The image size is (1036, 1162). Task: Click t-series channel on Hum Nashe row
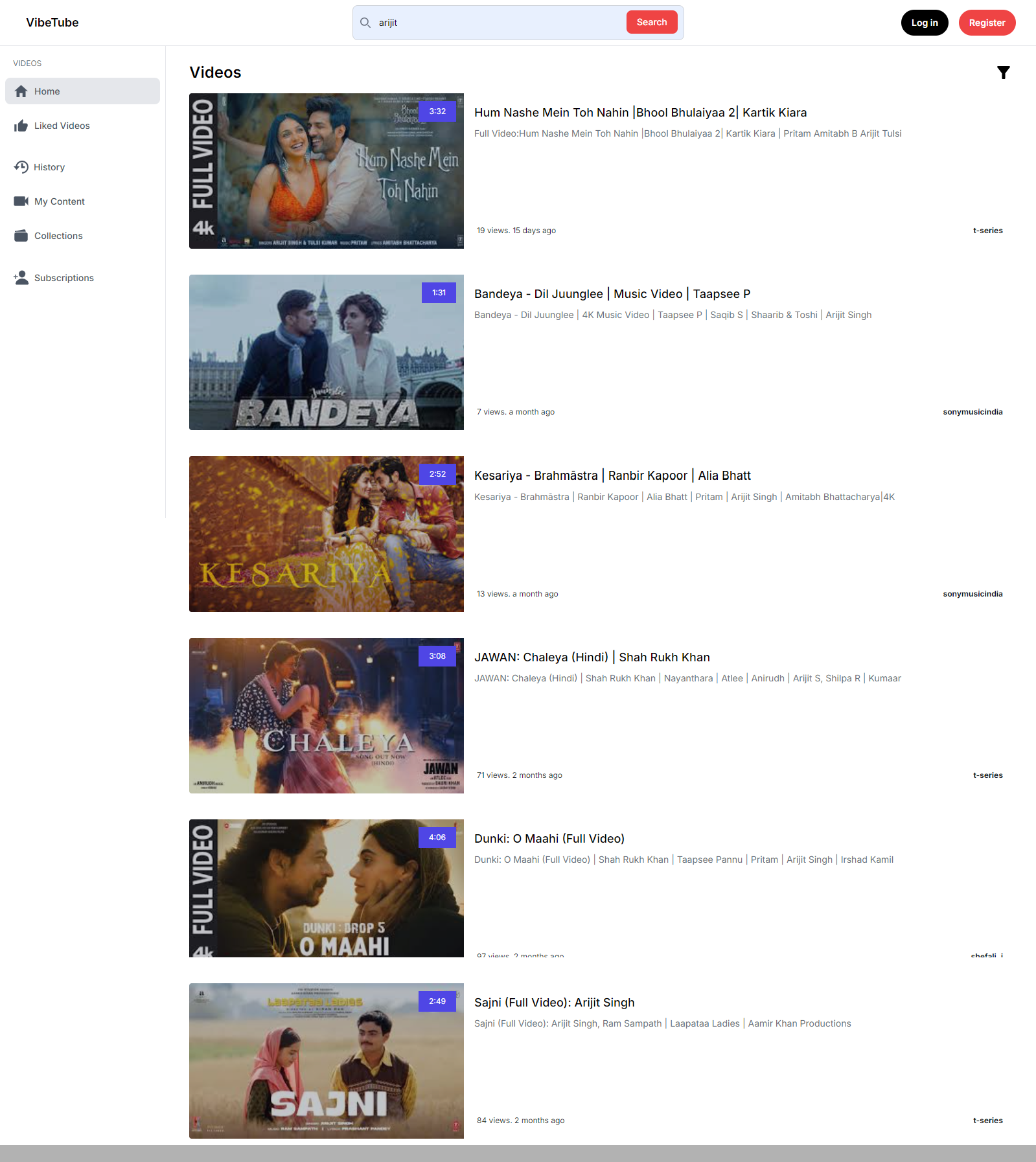987,231
